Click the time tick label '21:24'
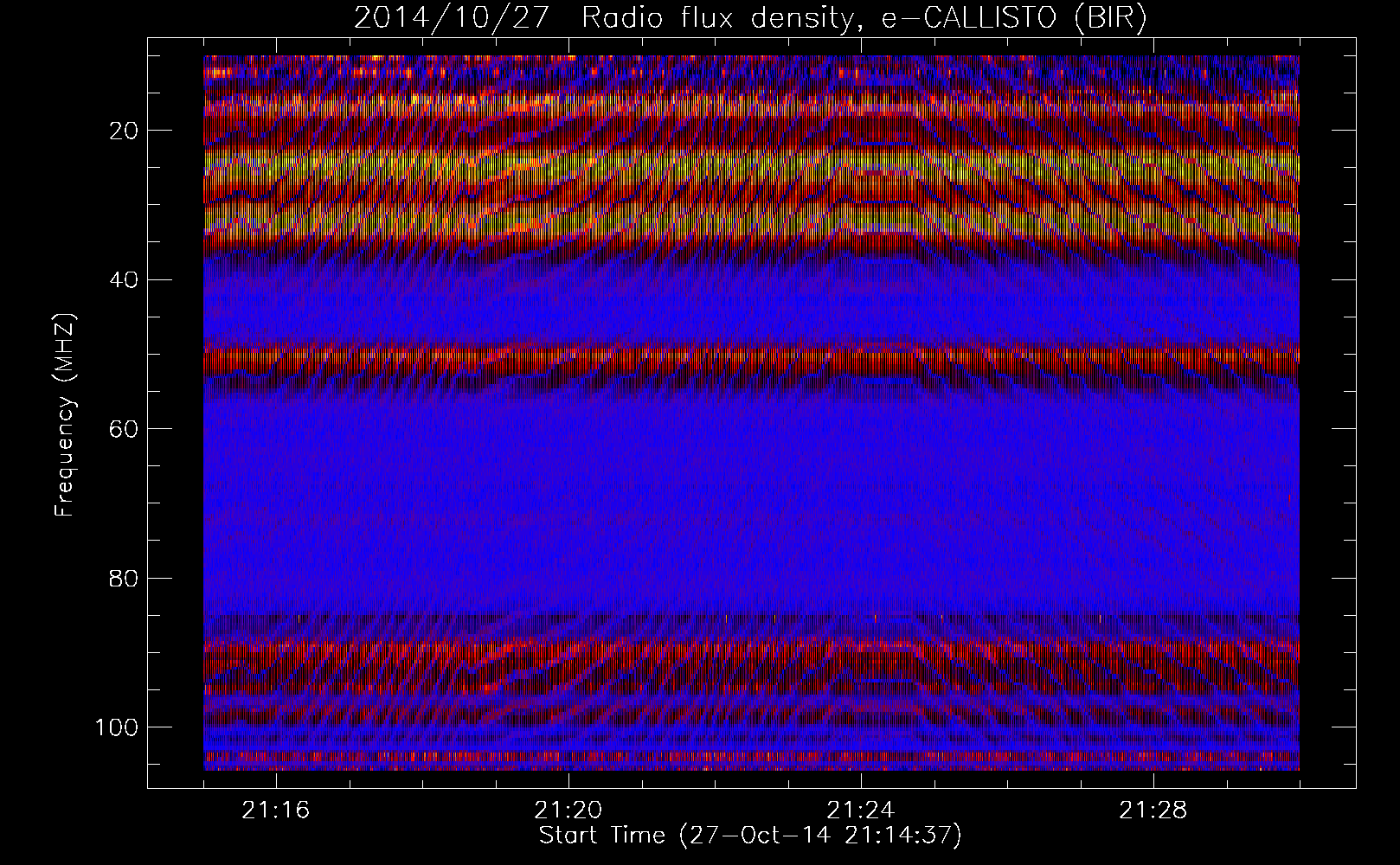The image size is (1400, 865). (x=861, y=811)
